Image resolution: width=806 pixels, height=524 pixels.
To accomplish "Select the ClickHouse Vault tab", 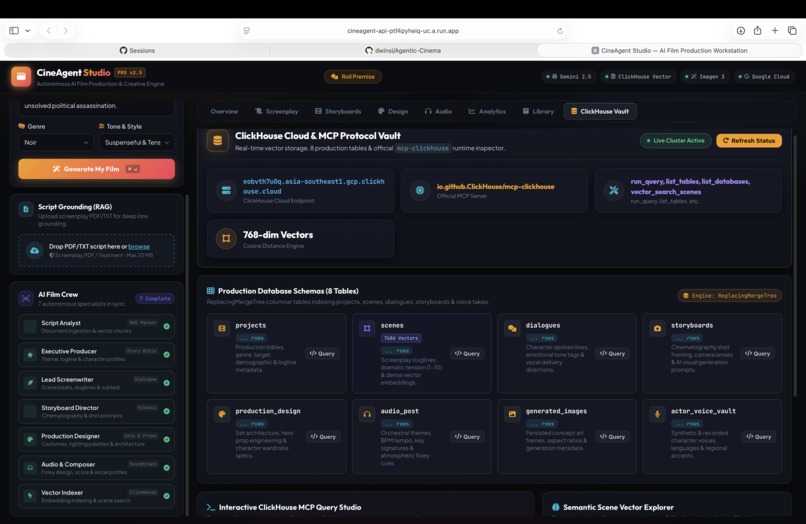I will [x=600, y=112].
